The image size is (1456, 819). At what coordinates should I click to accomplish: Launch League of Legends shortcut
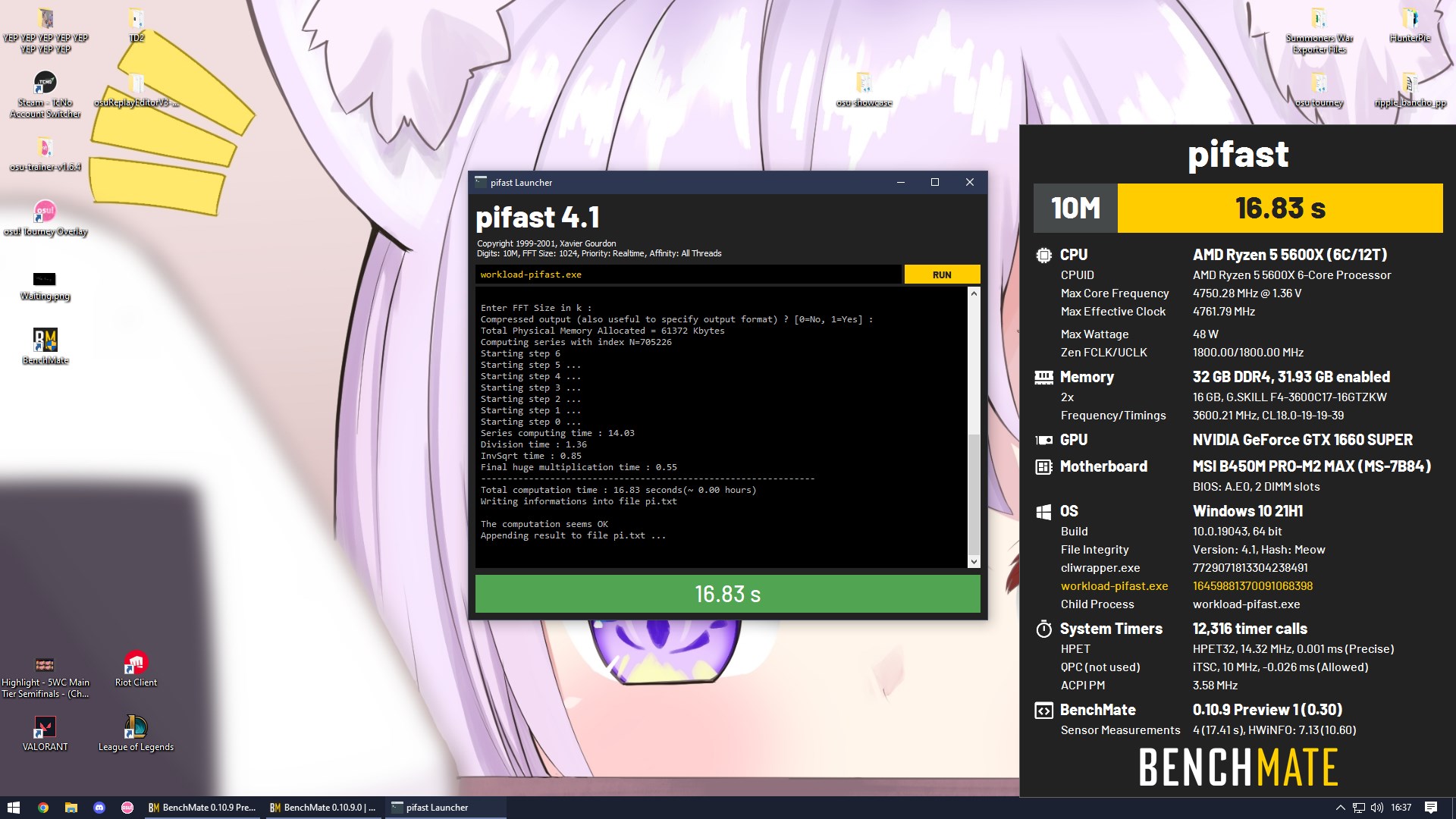tap(136, 734)
